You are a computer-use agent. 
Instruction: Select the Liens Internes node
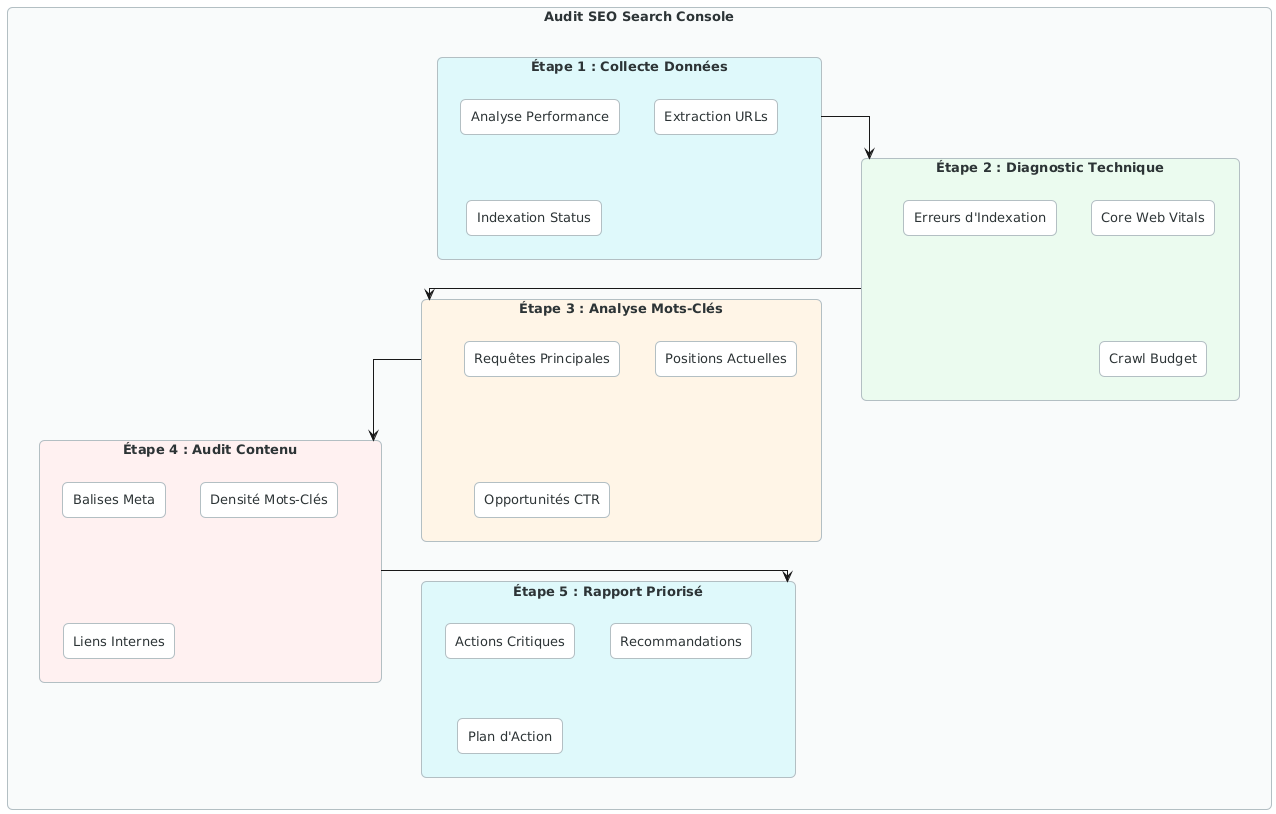(119, 641)
